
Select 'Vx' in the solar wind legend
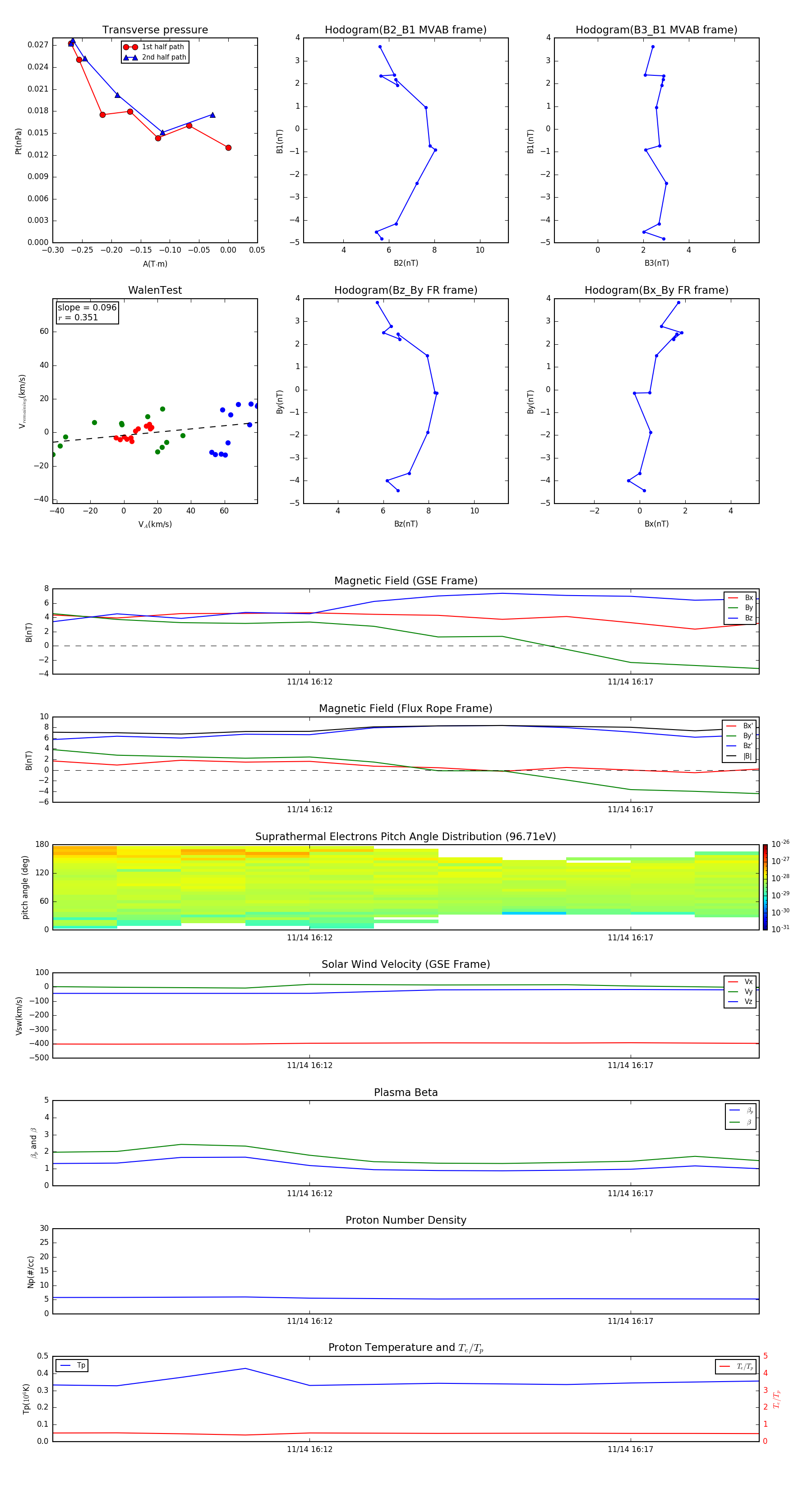pyautogui.click(x=740, y=981)
